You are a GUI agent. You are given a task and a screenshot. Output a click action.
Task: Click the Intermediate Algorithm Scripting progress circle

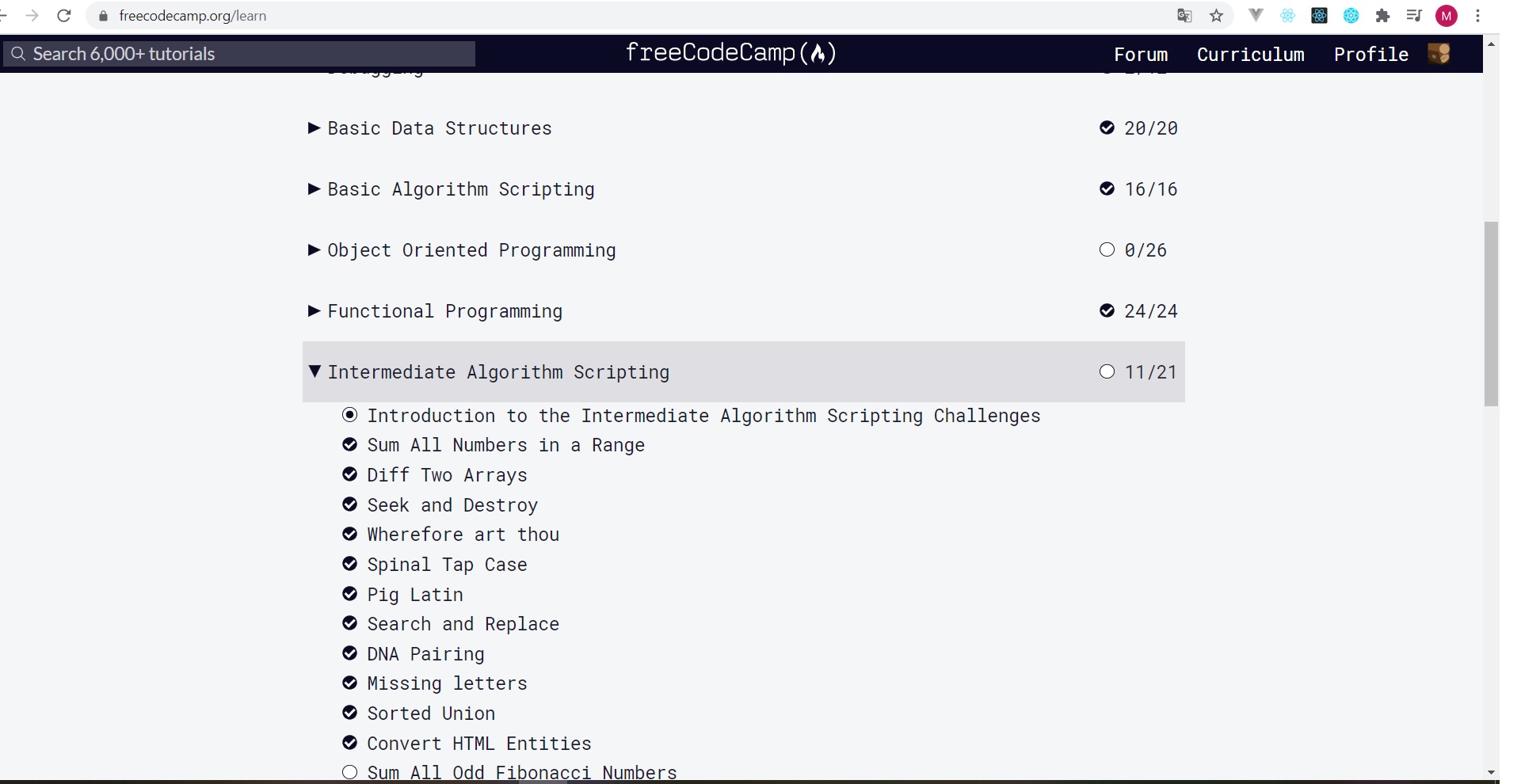point(1107,371)
